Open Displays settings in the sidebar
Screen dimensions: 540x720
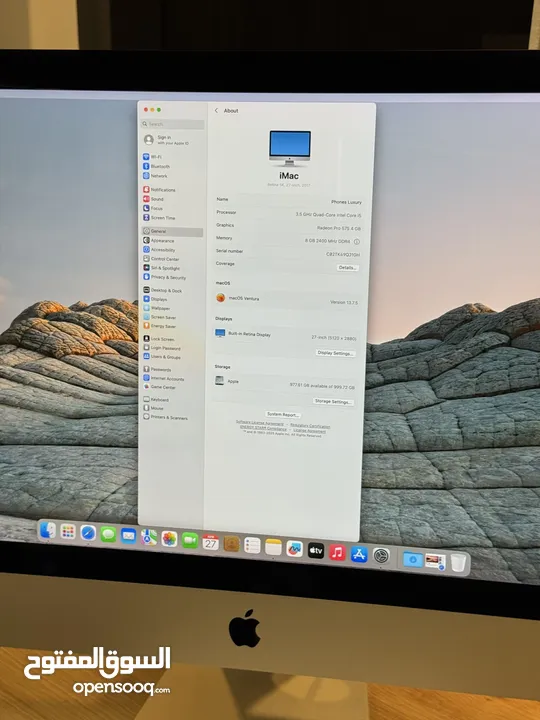155,299
